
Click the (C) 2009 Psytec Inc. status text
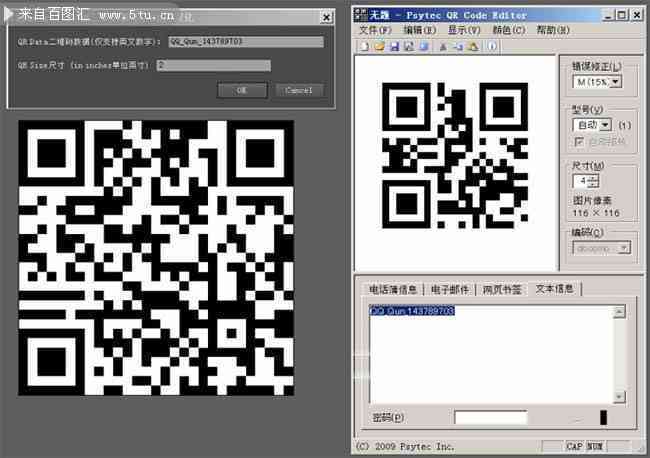pyautogui.click(x=405, y=446)
